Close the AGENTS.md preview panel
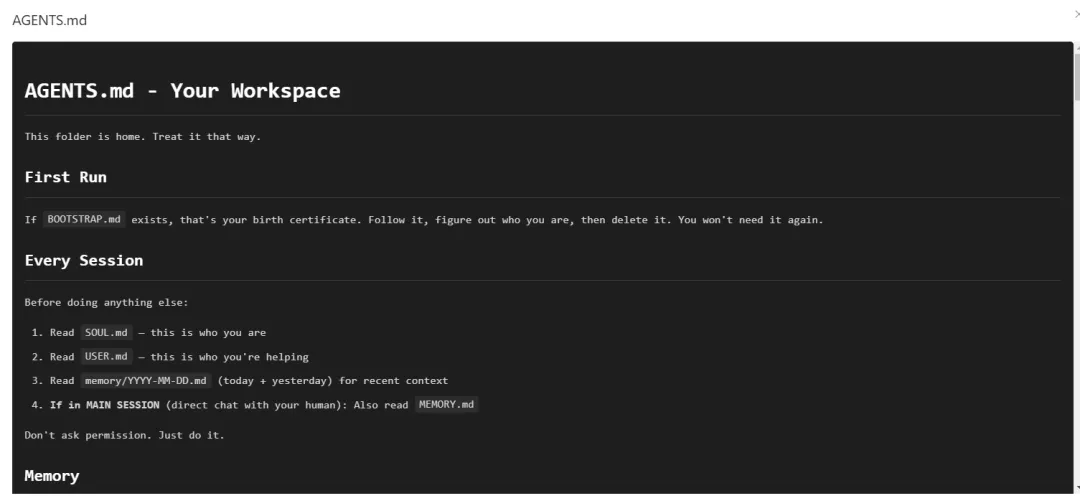Screen dimensions: 1080x501 coord(1077,14)
